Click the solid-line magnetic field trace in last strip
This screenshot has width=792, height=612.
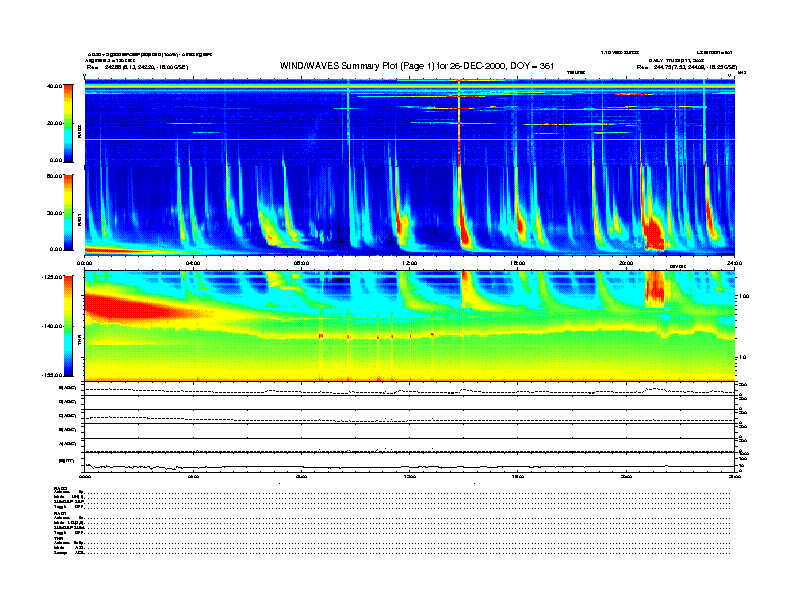click(x=409, y=467)
